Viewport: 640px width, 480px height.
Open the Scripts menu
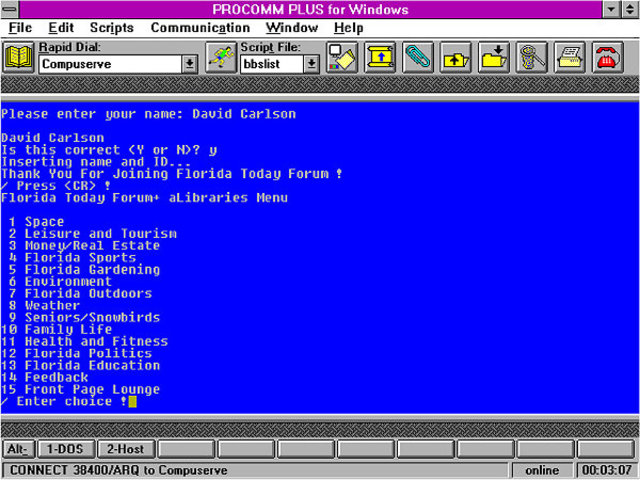tap(112, 28)
